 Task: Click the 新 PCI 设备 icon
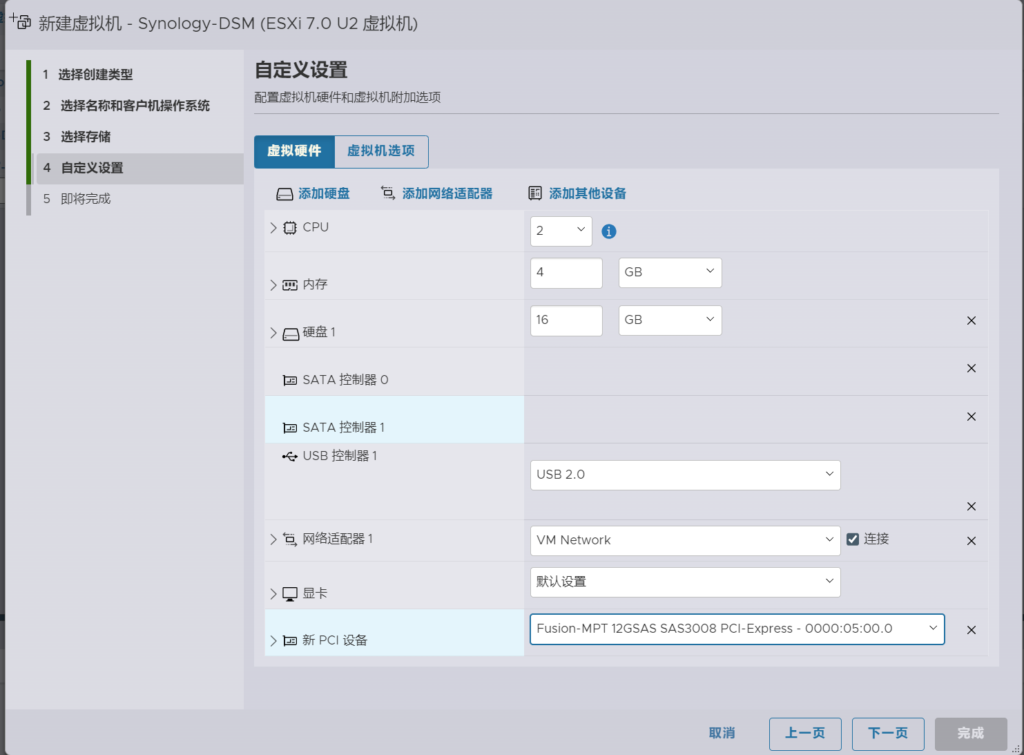(x=290, y=641)
